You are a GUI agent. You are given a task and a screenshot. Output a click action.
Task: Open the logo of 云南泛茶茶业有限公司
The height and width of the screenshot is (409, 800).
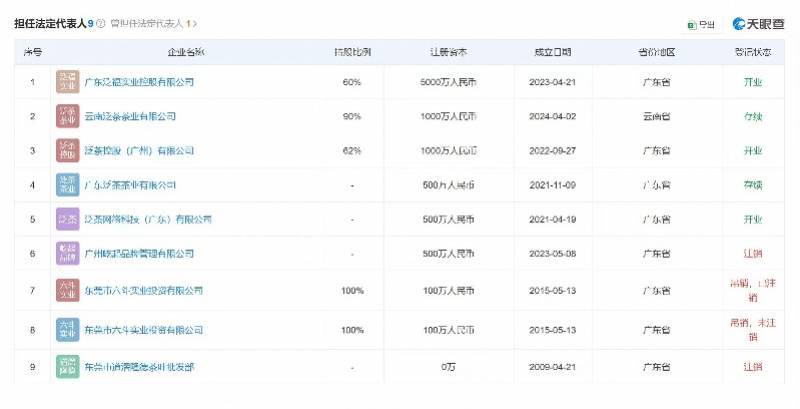point(66,116)
